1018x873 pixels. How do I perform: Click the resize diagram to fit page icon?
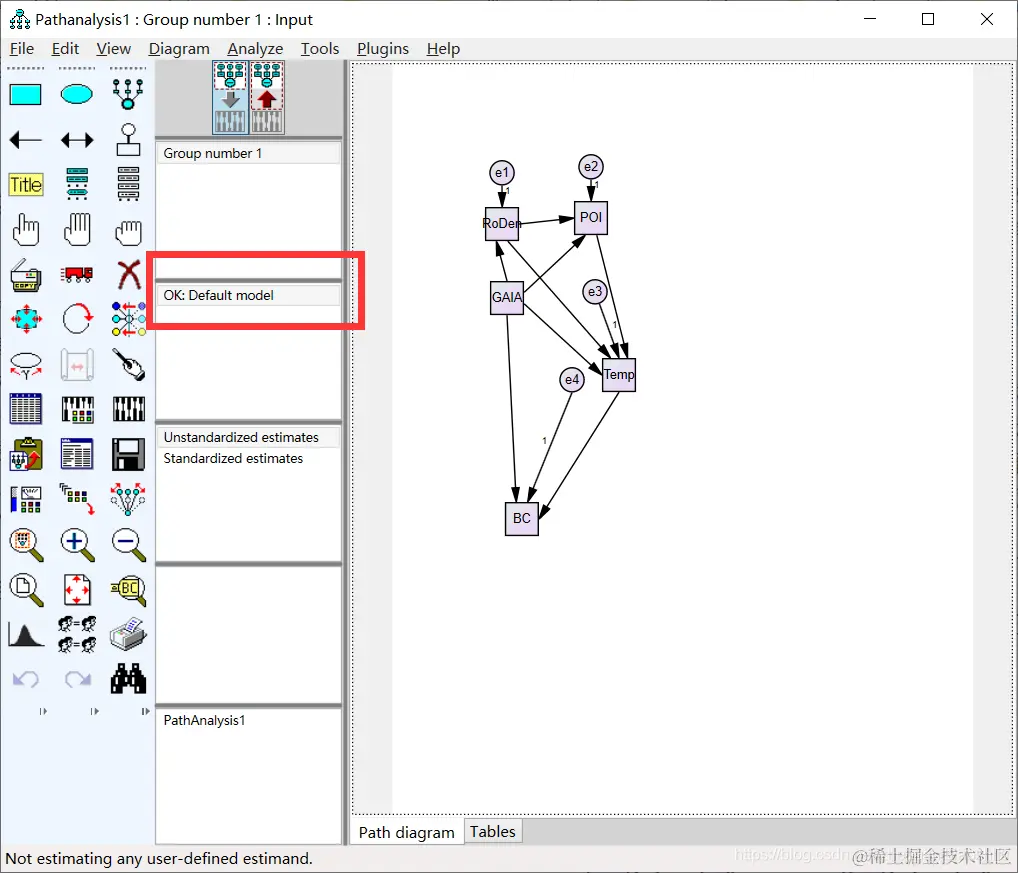click(77, 590)
